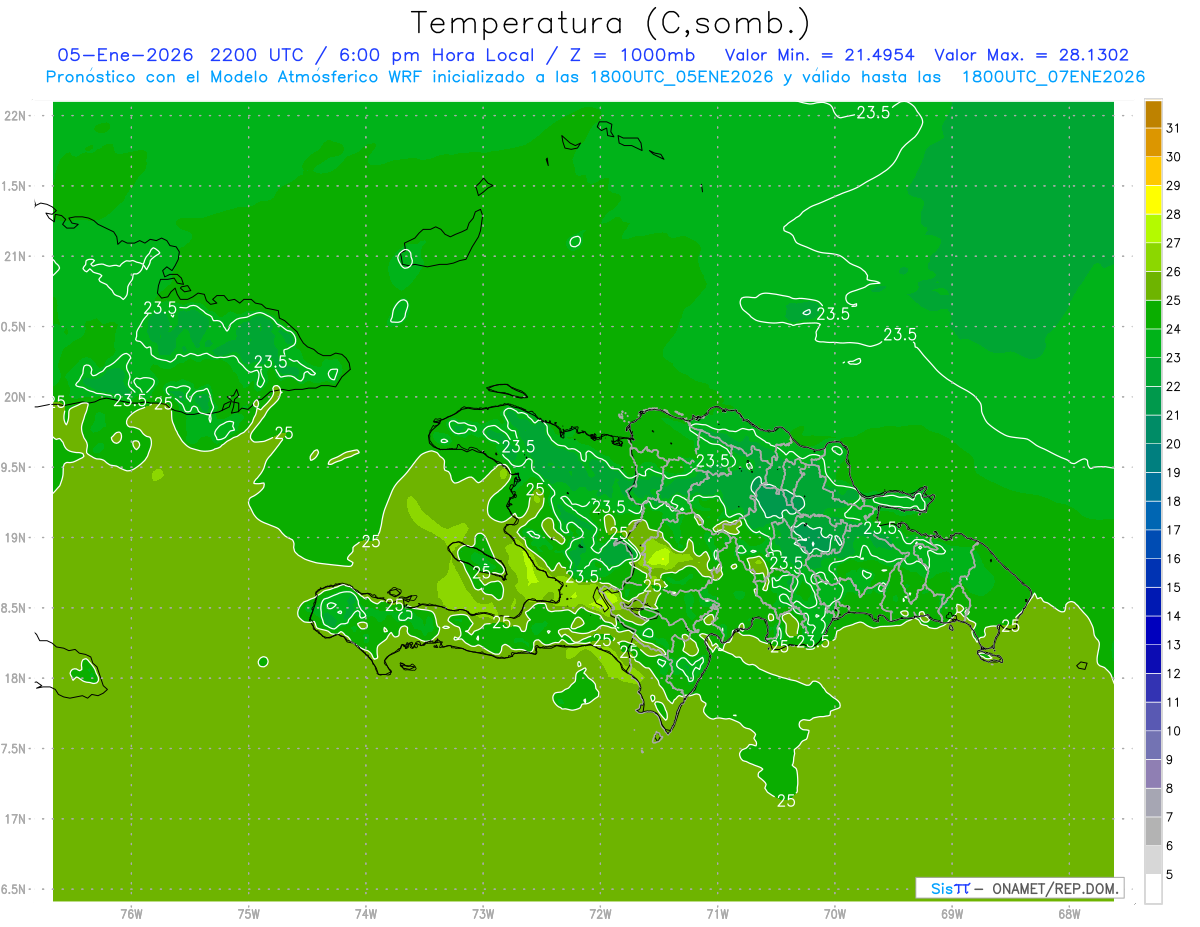1200x927 pixels.
Task: Click the "73W" longitude axis label
Action: click(x=483, y=914)
